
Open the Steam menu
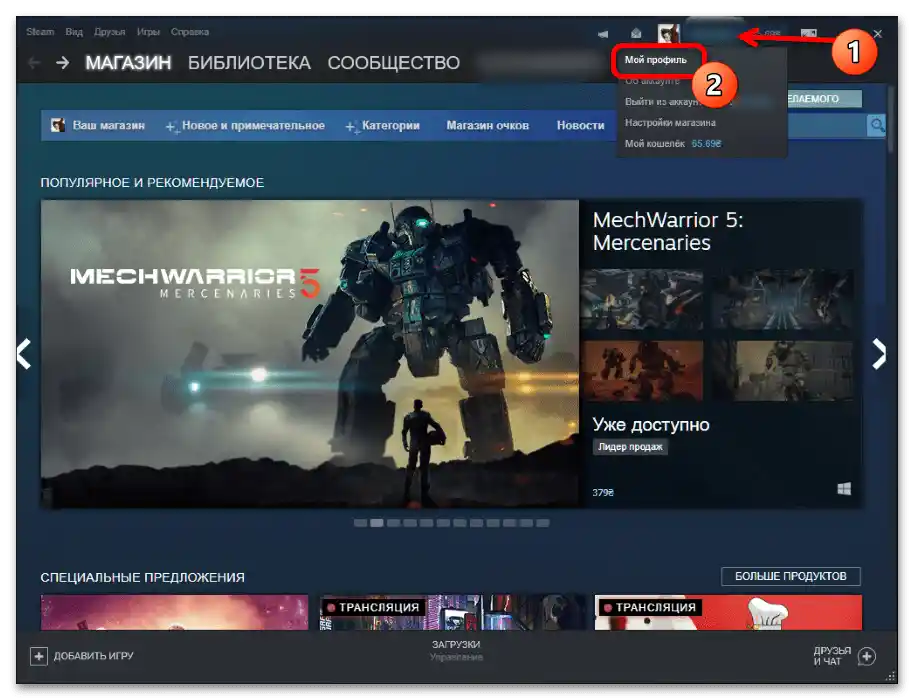[x=40, y=31]
